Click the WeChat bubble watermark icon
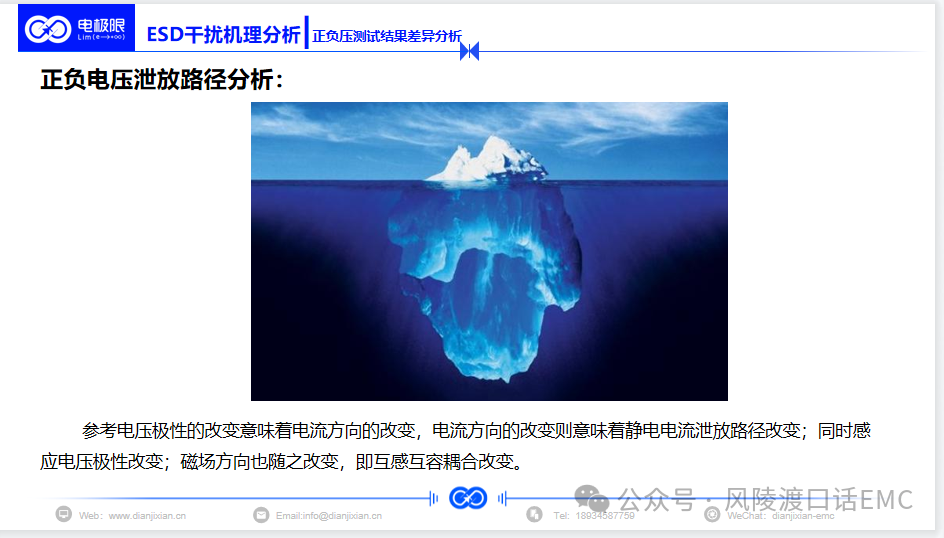Screen dimensions: 944x538 [x=591, y=498]
